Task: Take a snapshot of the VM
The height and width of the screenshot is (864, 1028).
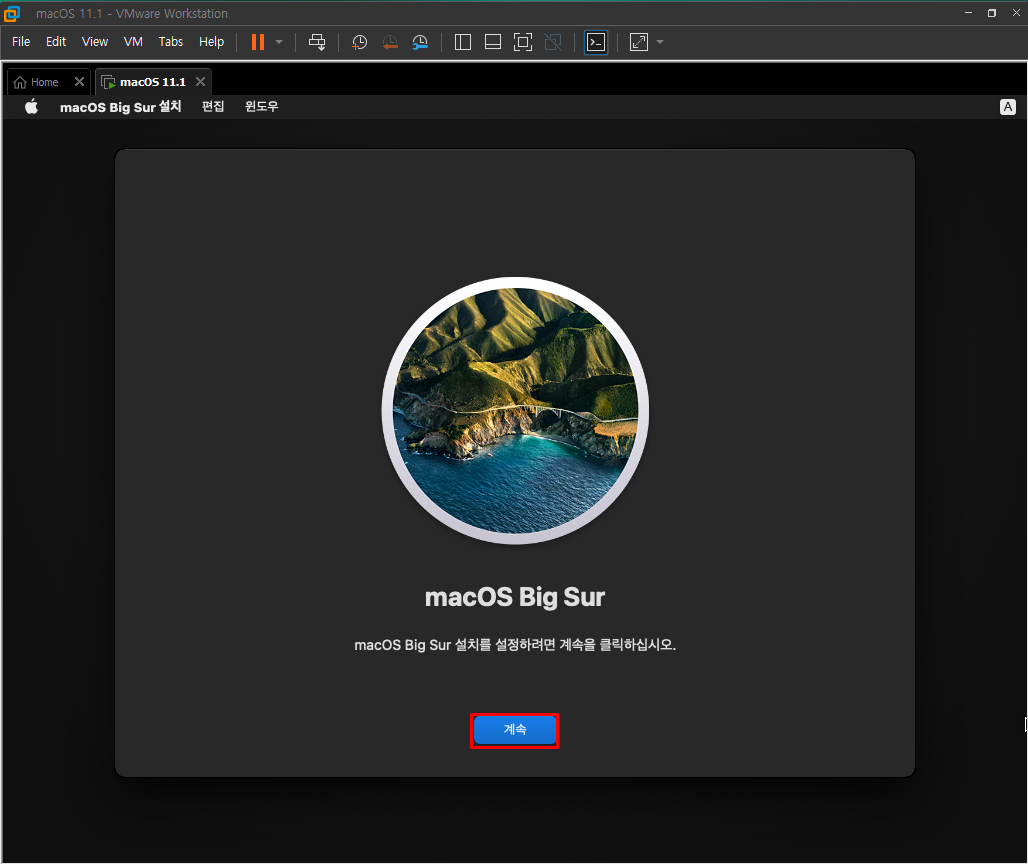Action: point(359,43)
